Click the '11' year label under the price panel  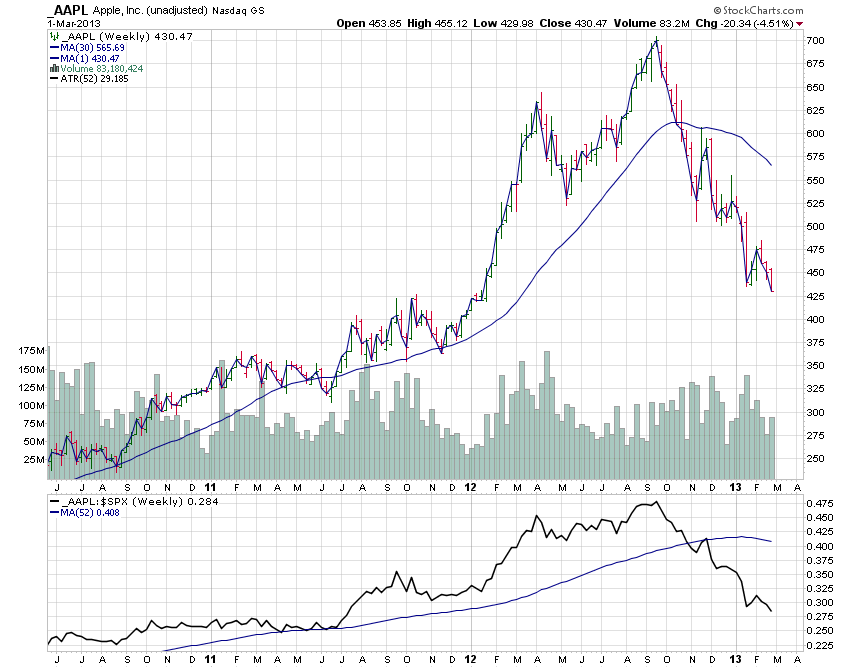210,487
